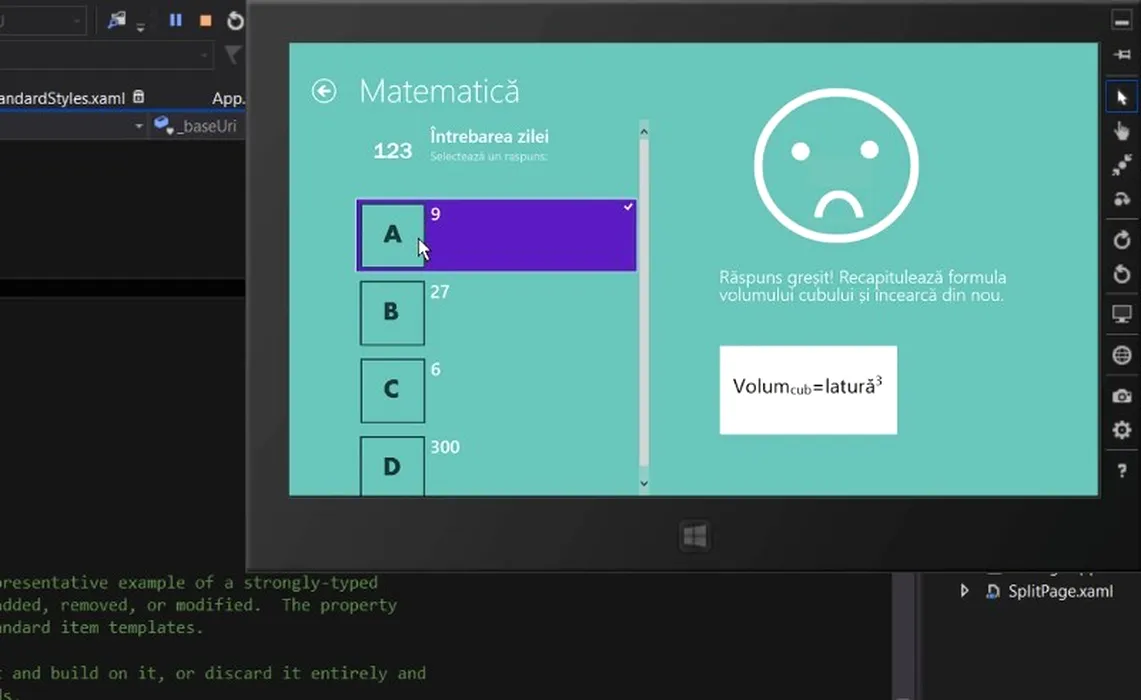This screenshot has width=1141, height=700.
Task: Click the back arrow next to Matematică
Action: pos(324,91)
